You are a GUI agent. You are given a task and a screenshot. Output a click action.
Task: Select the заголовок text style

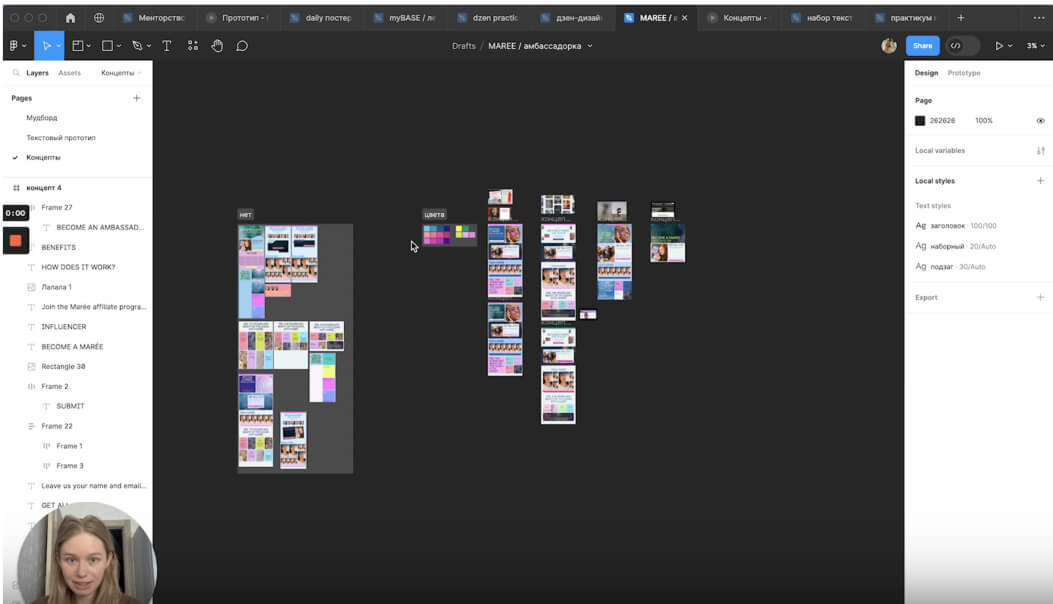click(956, 226)
